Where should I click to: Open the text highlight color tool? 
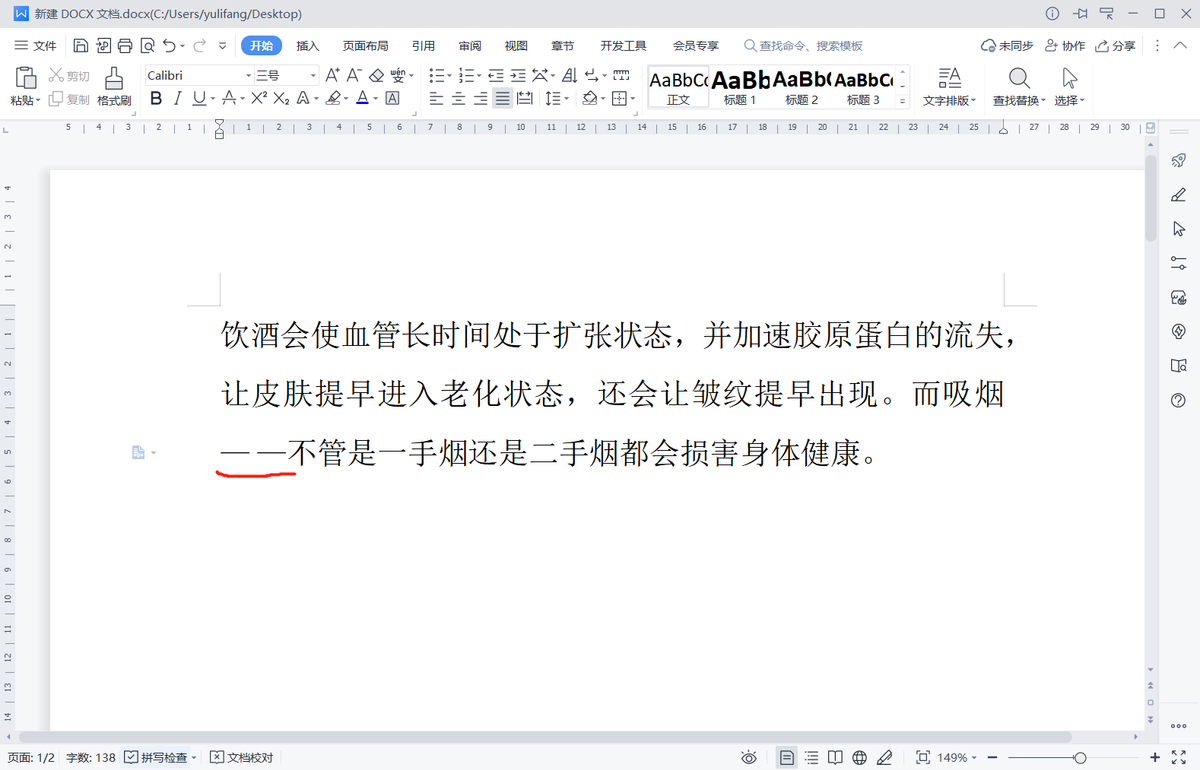click(x=333, y=98)
